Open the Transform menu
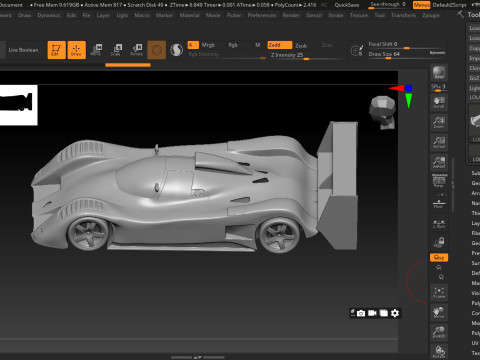Image resolution: width=480 pixels, height=360 pixels. pyautogui.click(x=403, y=15)
